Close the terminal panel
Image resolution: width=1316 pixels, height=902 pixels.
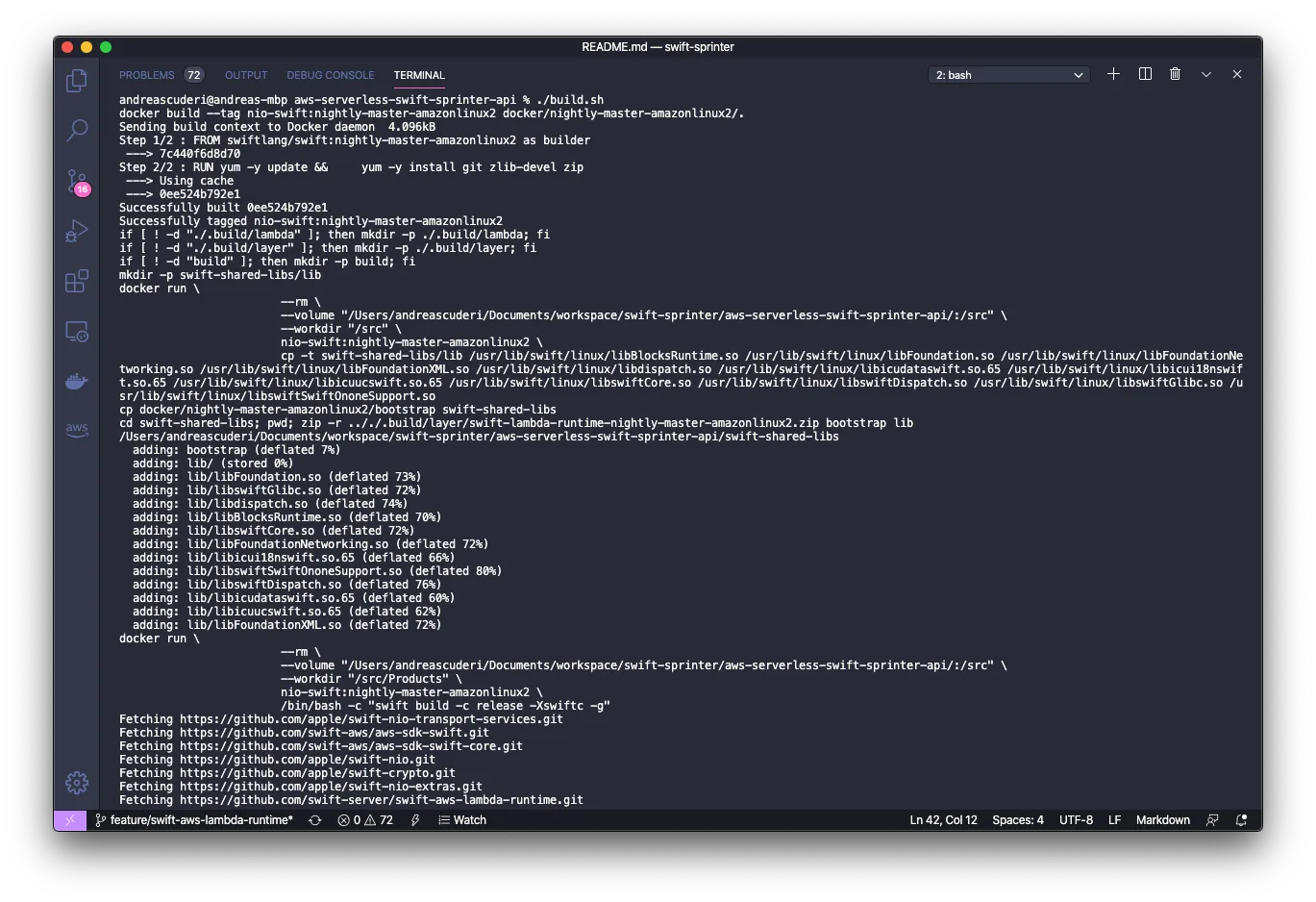[1237, 74]
